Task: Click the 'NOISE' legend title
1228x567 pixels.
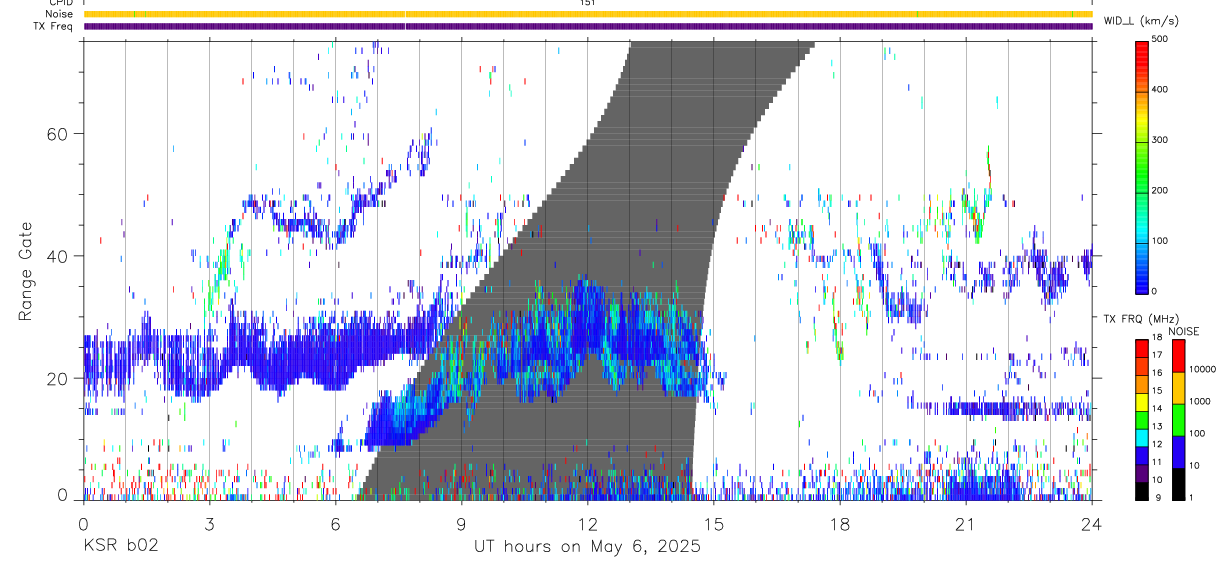Action: (x=1183, y=331)
